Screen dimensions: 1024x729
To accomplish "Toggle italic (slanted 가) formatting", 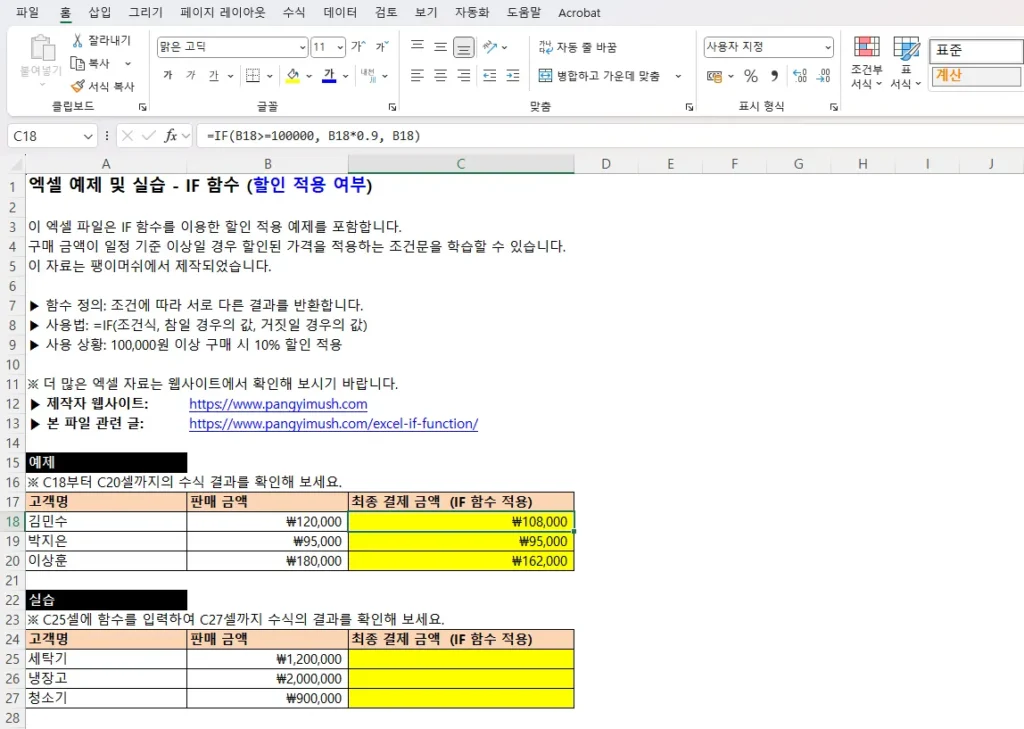I will (x=191, y=76).
